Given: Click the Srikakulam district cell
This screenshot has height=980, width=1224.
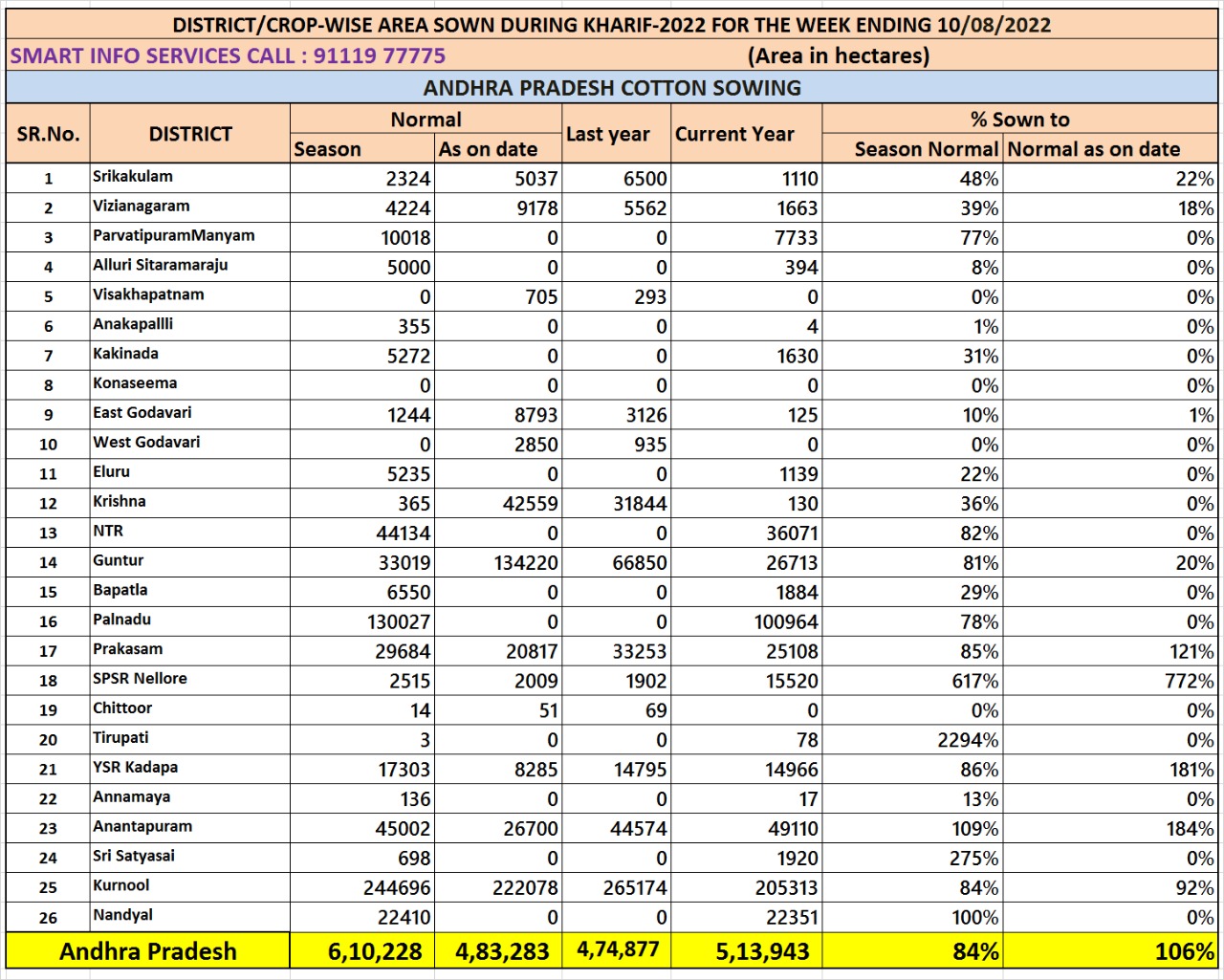Looking at the screenshot, I should (x=189, y=178).
